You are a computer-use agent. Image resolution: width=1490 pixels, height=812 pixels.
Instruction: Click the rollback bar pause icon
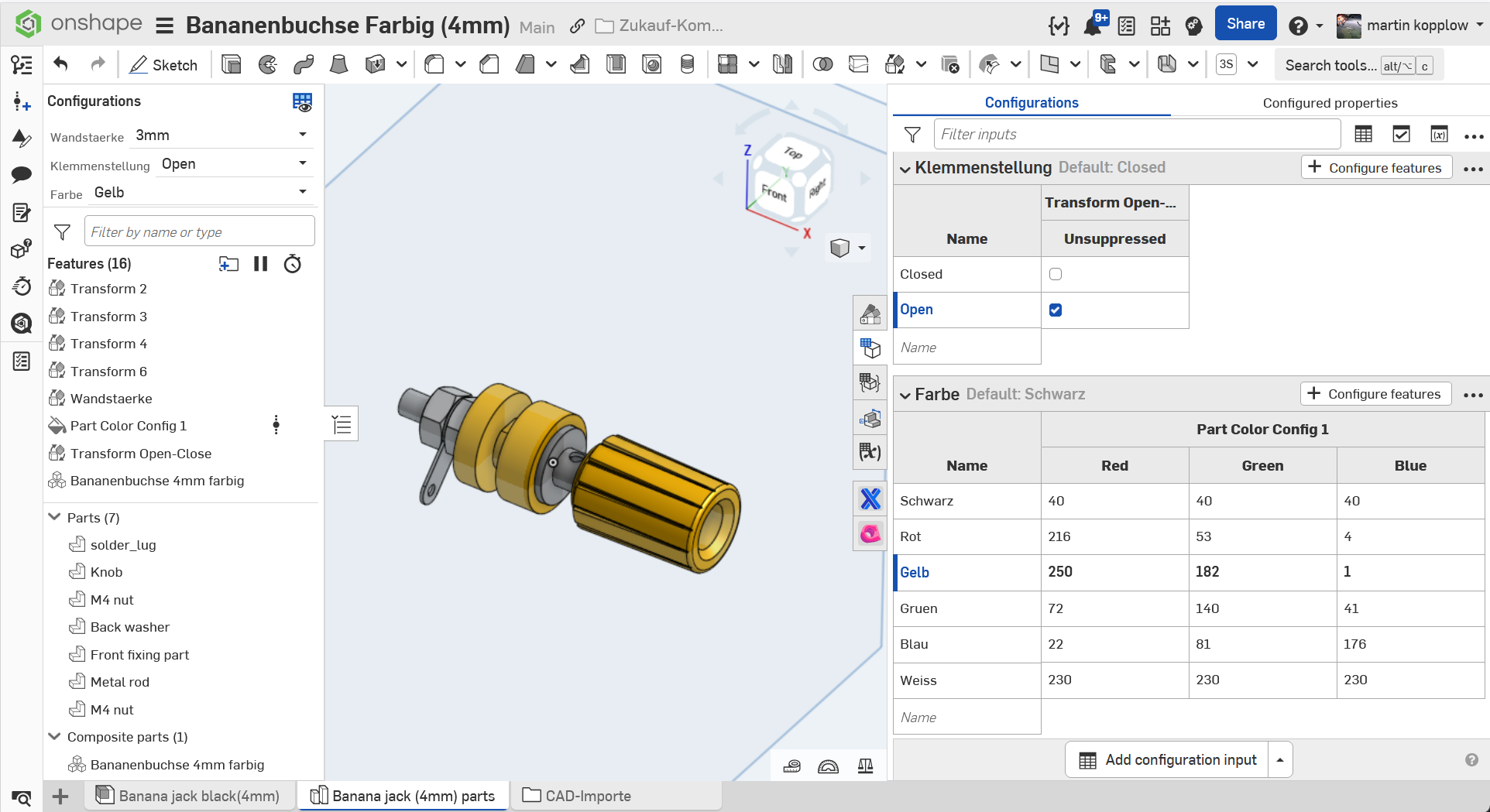click(260, 264)
